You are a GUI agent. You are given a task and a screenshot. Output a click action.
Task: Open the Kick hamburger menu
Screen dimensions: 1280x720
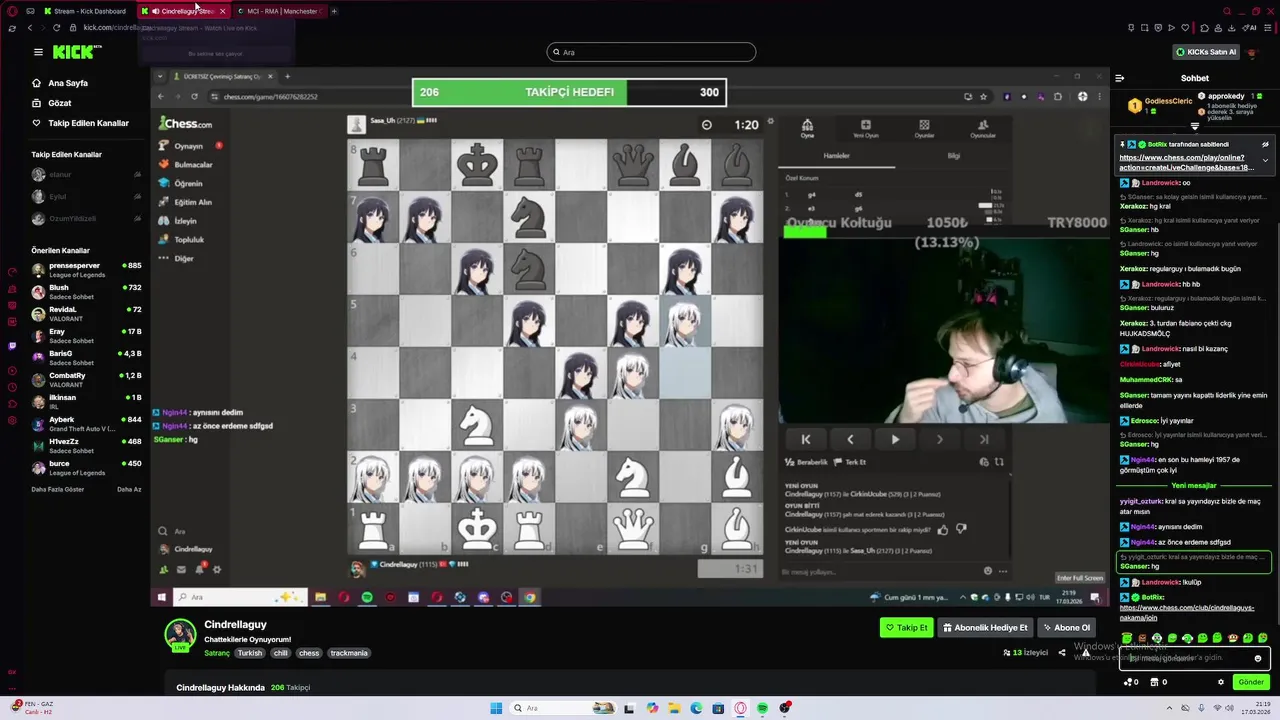[x=38, y=52]
